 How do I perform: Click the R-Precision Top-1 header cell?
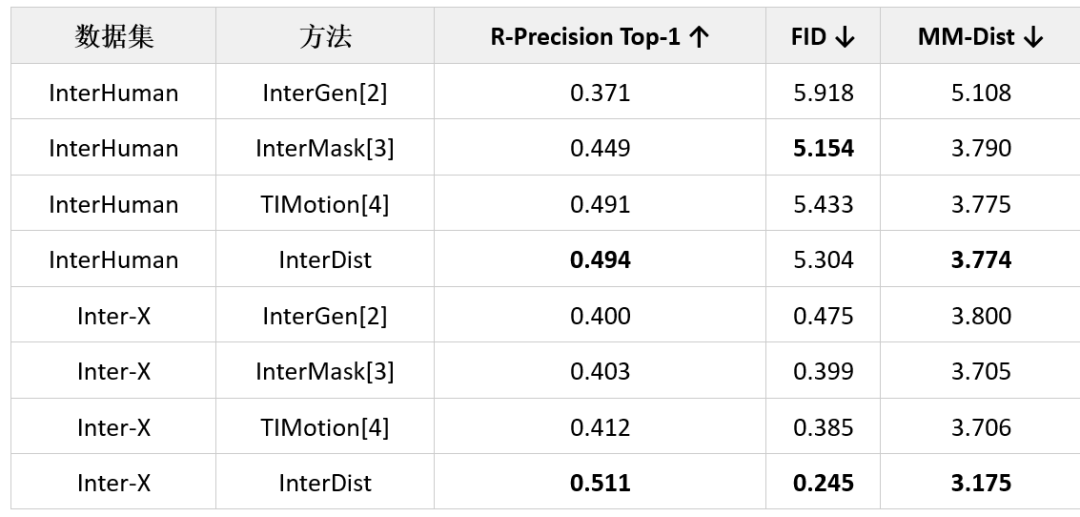pyautogui.click(x=600, y=36)
